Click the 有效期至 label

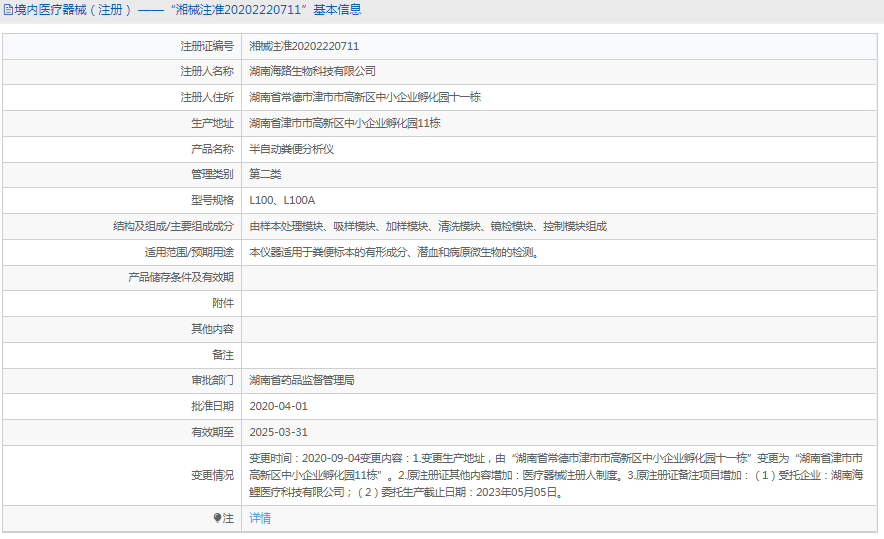coord(212,432)
